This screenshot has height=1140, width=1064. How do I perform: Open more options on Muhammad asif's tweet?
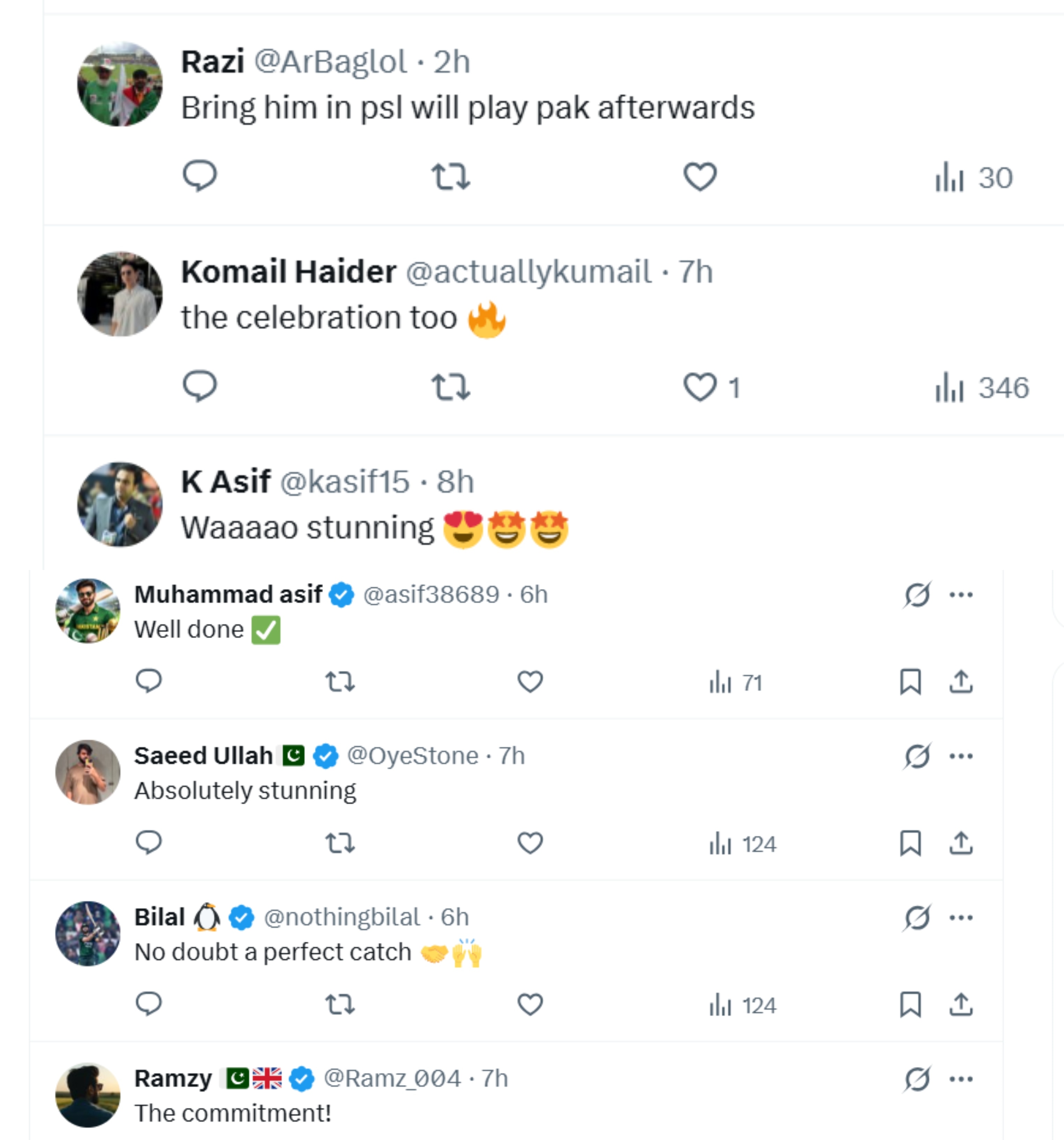[961, 595]
